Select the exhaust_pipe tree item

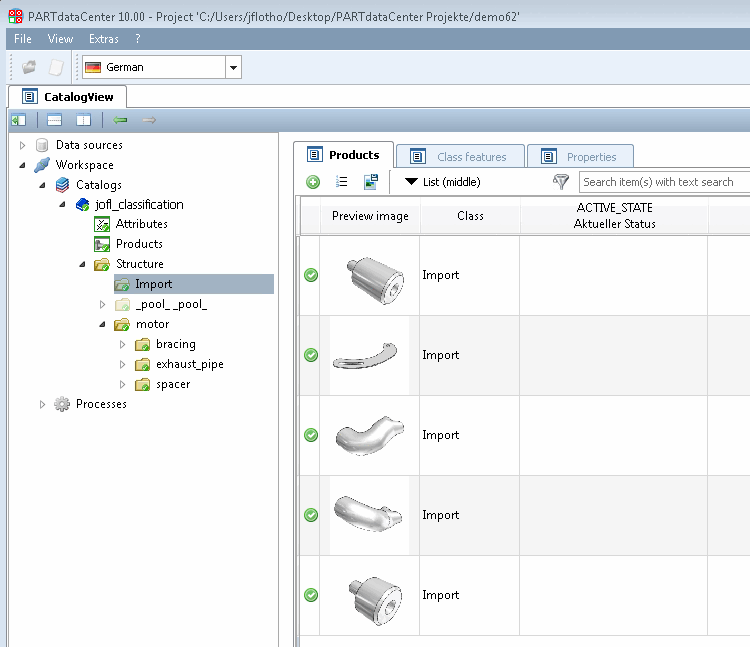point(189,364)
